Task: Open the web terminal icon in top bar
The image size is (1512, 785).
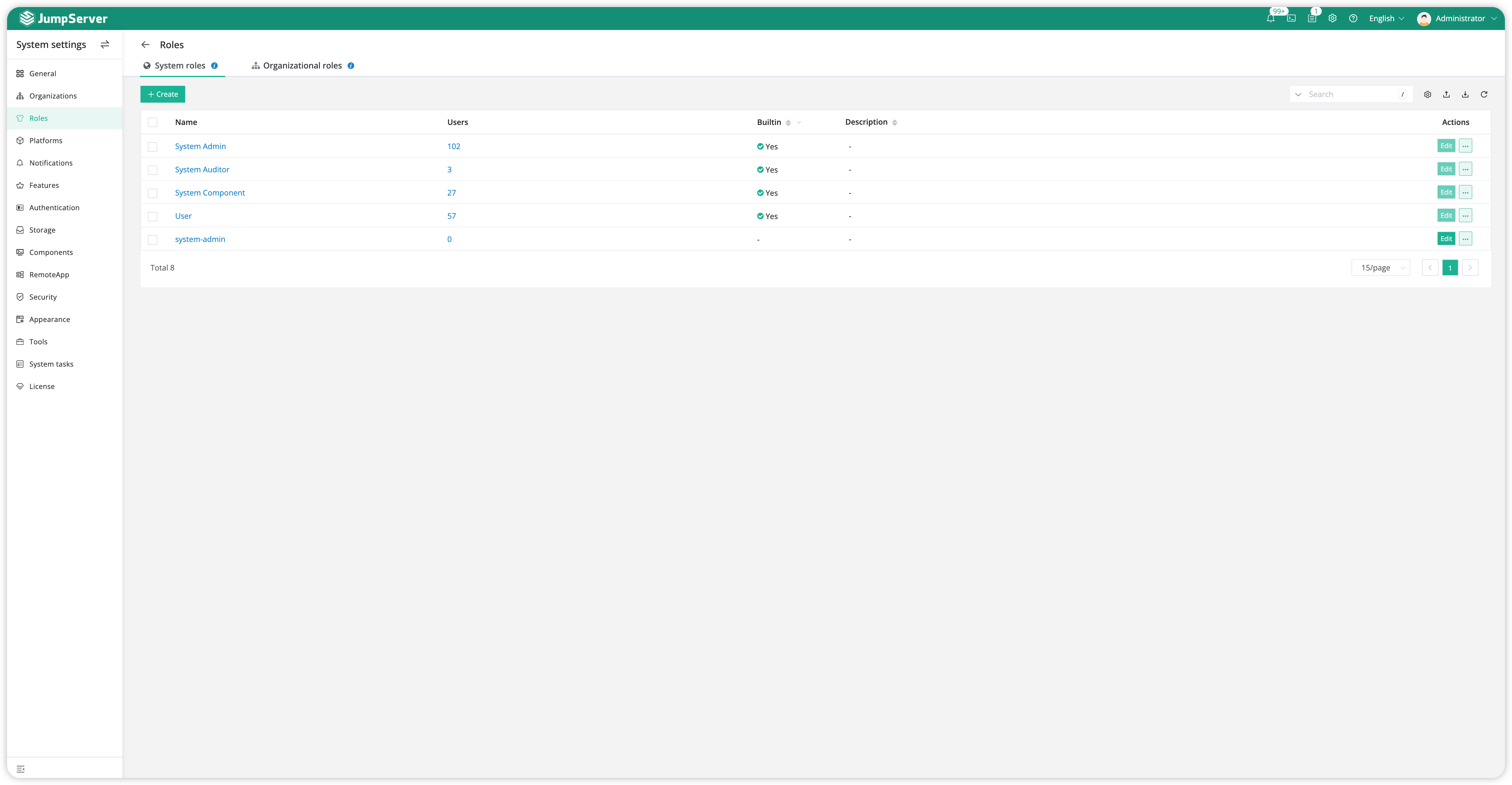Action: pyautogui.click(x=1291, y=18)
